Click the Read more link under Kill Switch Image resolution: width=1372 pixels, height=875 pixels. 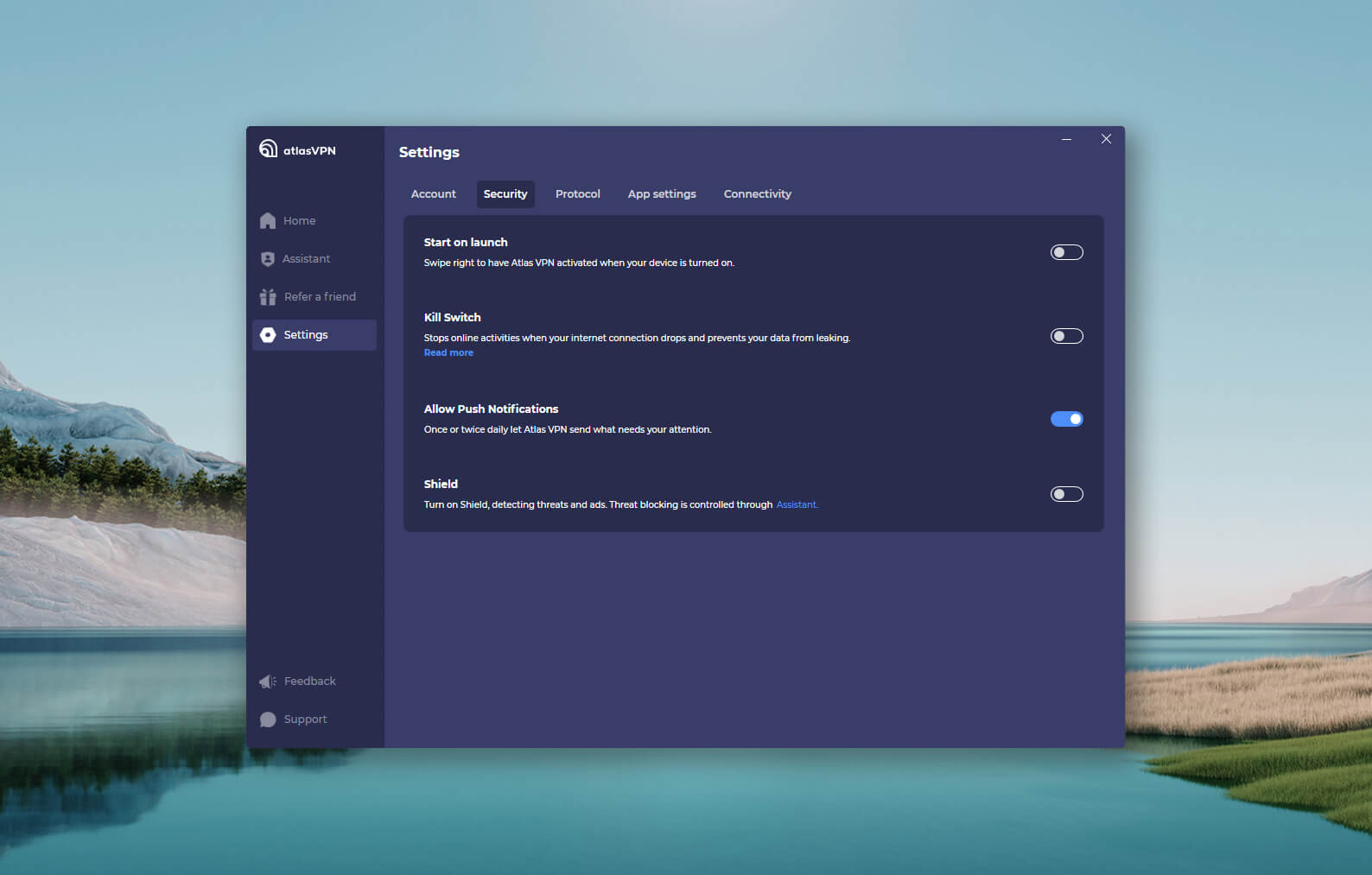click(x=448, y=352)
